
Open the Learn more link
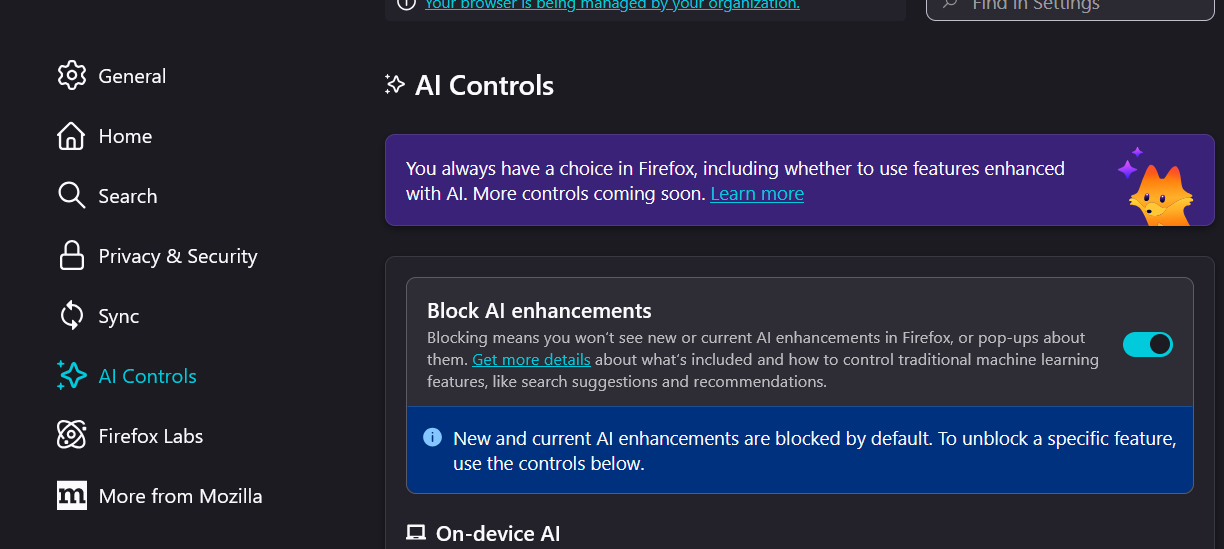tap(757, 194)
